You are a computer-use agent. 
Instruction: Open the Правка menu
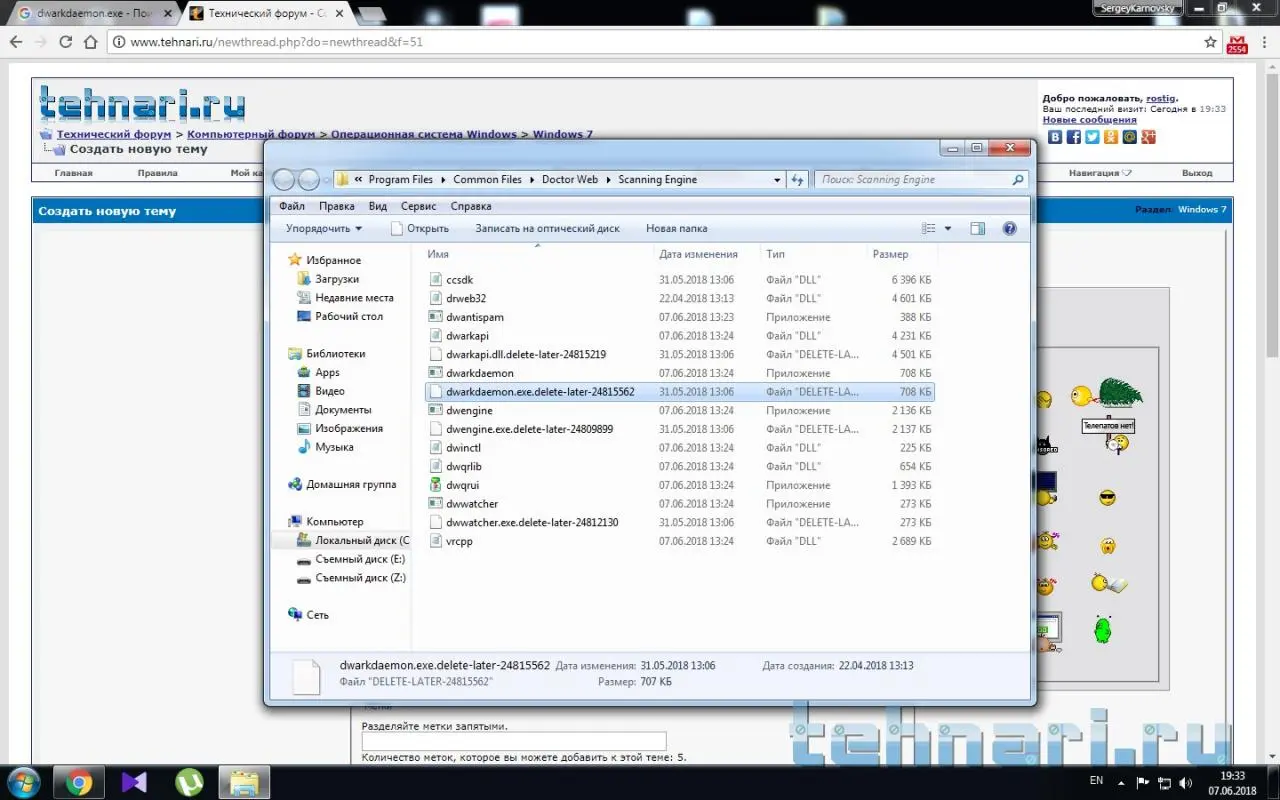point(337,206)
